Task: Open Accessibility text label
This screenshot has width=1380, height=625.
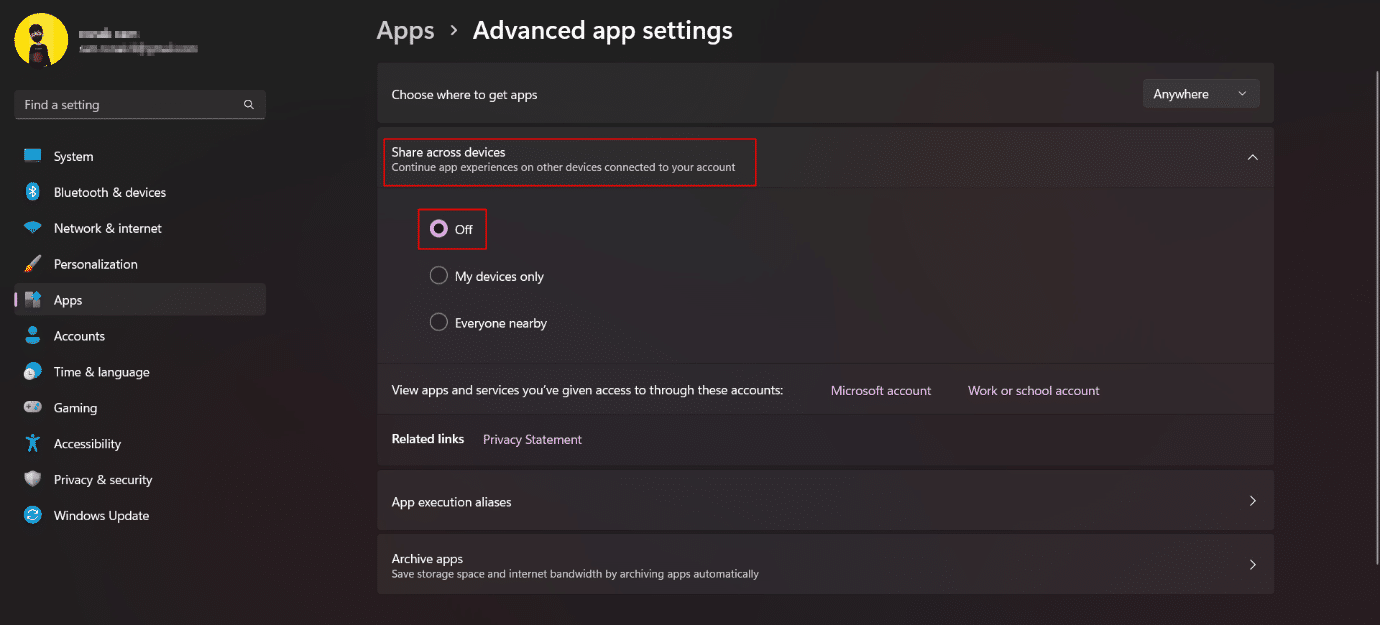Action: (87, 444)
